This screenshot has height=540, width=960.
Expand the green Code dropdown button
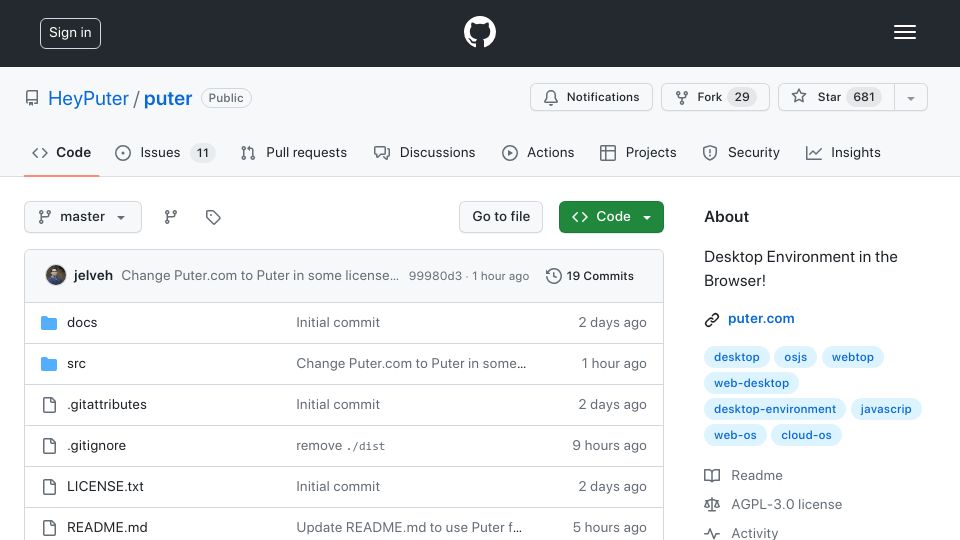[x=611, y=217]
